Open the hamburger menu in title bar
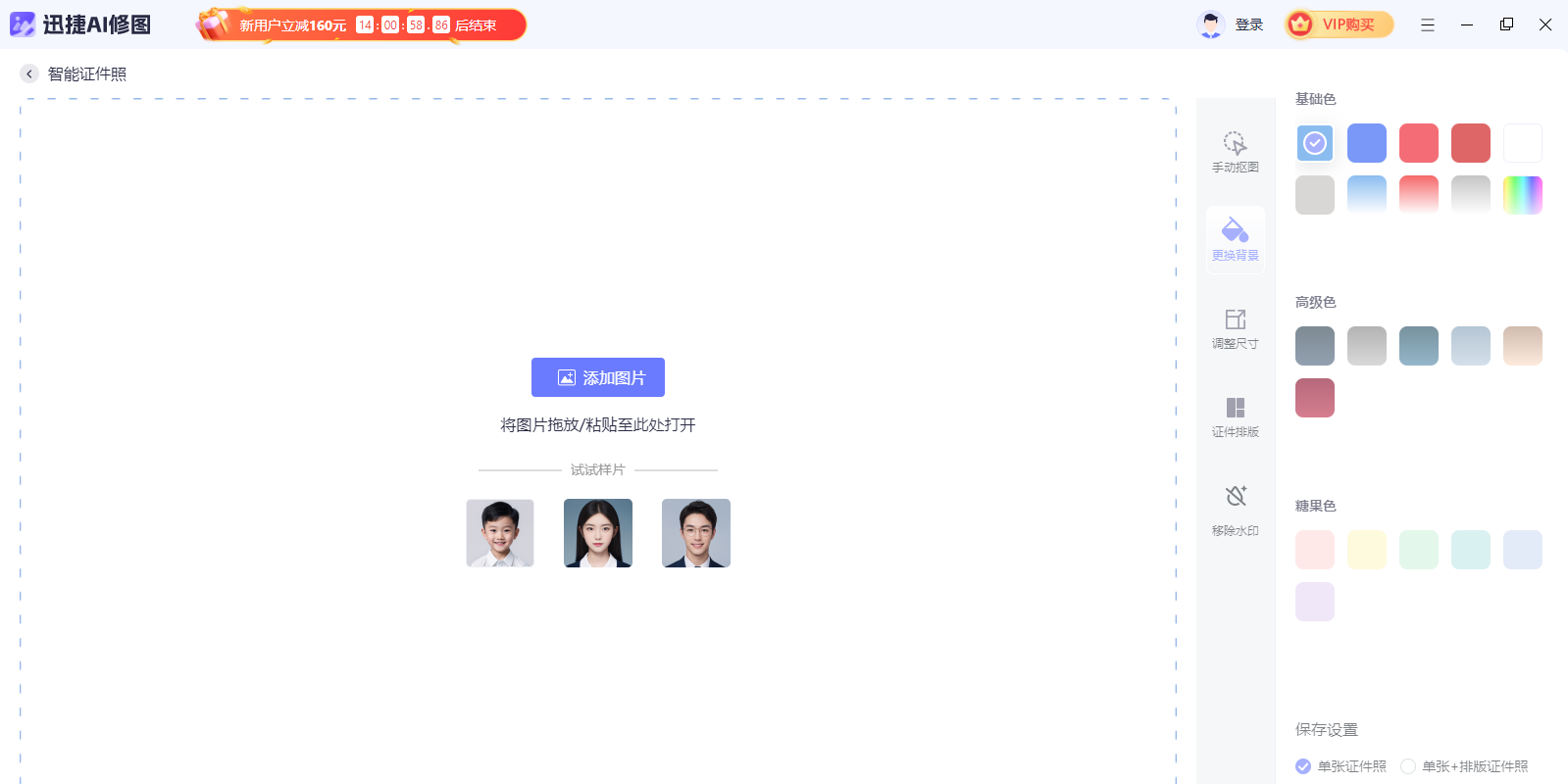 [1427, 24]
